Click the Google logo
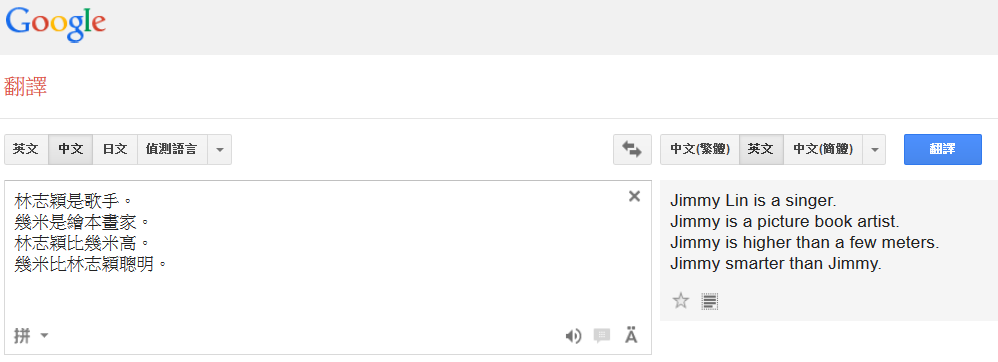This screenshot has width=998, height=362. 55,24
